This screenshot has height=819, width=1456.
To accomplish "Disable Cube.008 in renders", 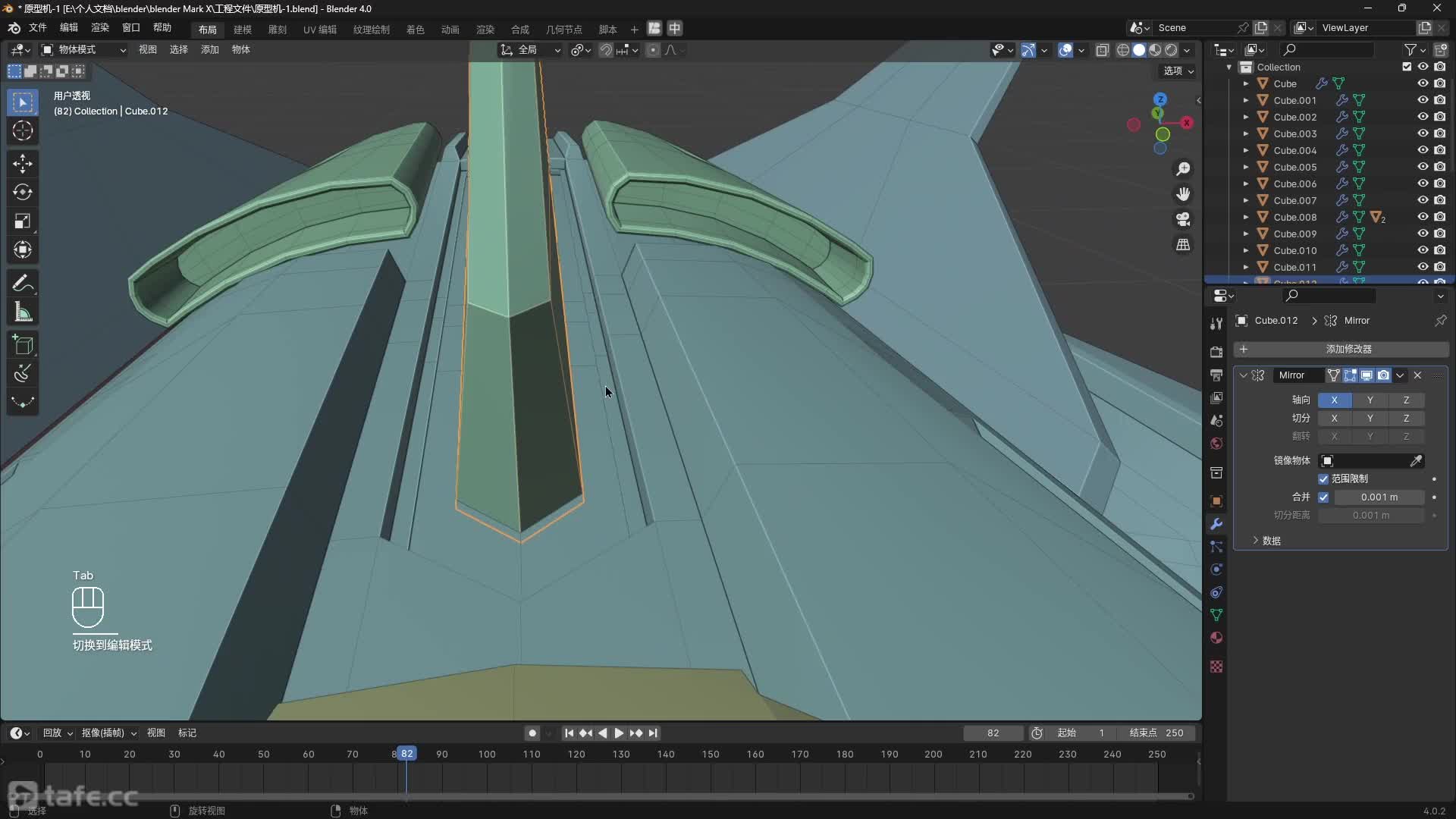I will [1440, 217].
